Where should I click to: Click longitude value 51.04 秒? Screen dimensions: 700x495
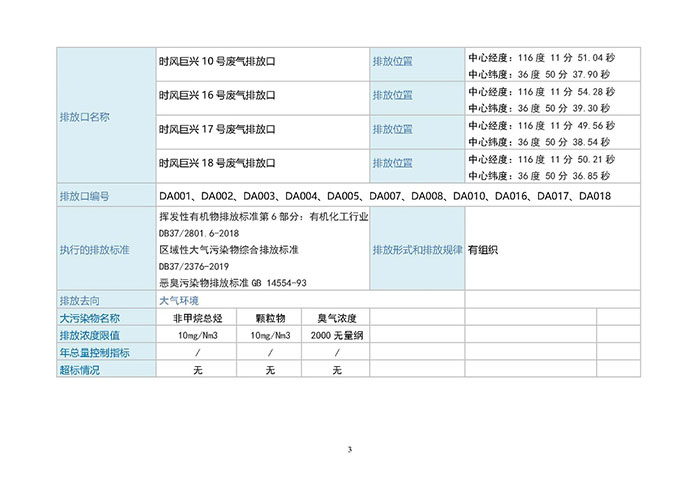(596, 58)
